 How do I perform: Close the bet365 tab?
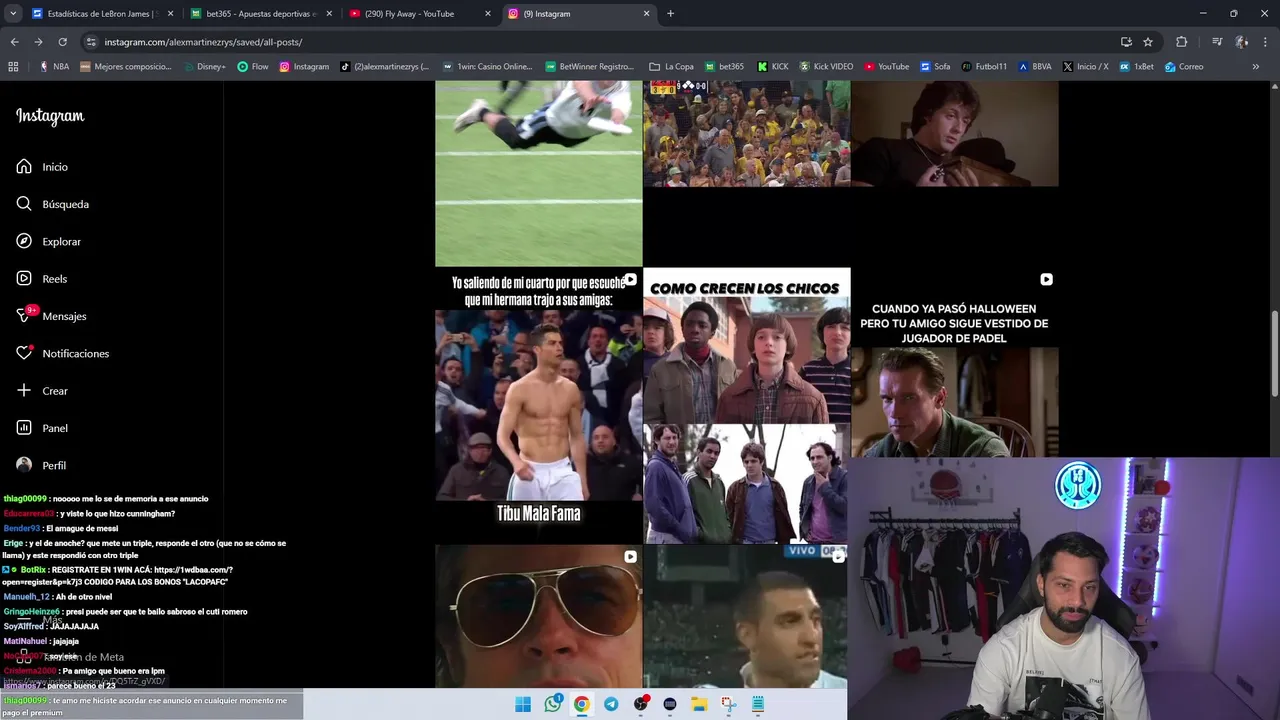[x=329, y=14]
